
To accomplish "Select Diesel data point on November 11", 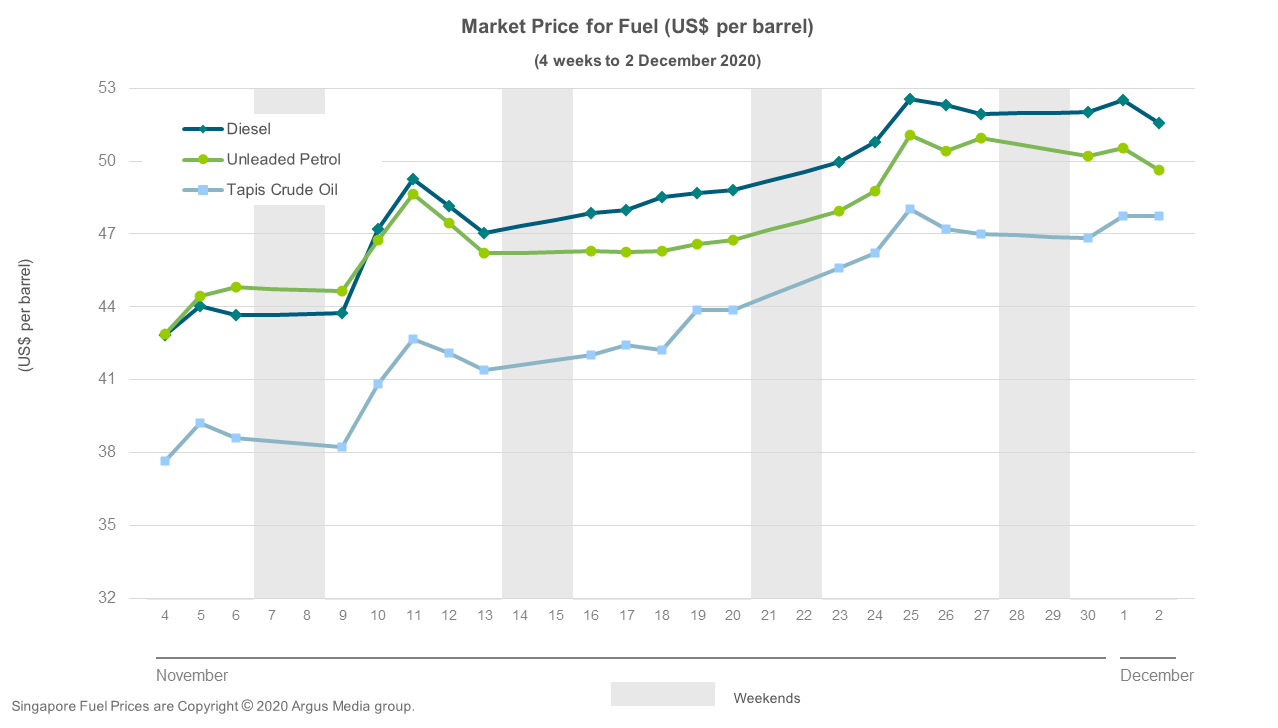I will coord(413,179).
